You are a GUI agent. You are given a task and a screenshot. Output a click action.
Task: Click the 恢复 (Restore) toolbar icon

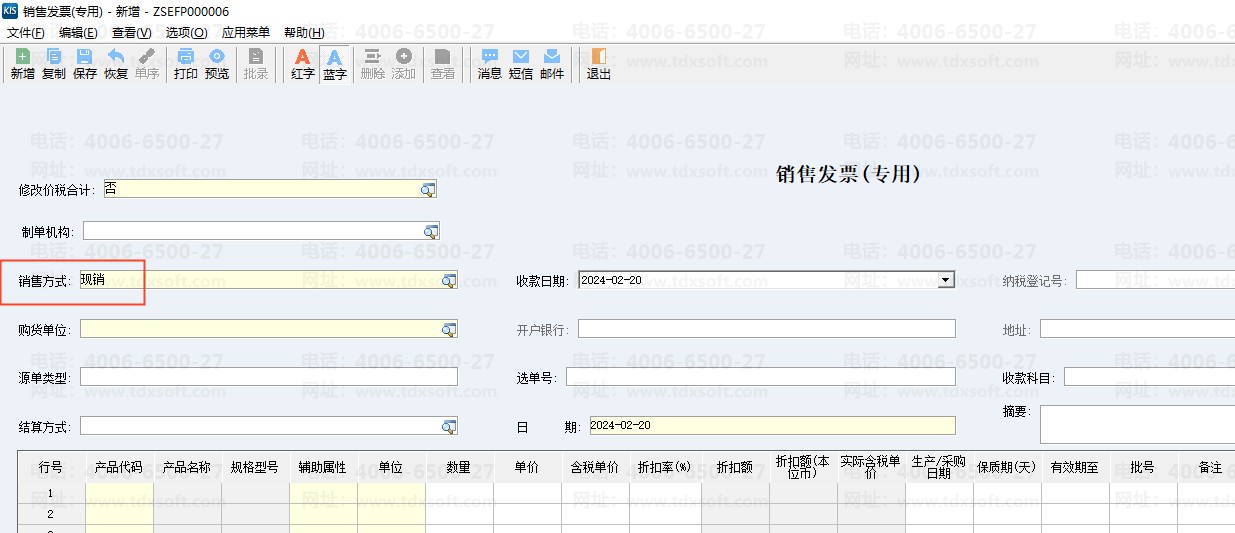click(x=116, y=64)
